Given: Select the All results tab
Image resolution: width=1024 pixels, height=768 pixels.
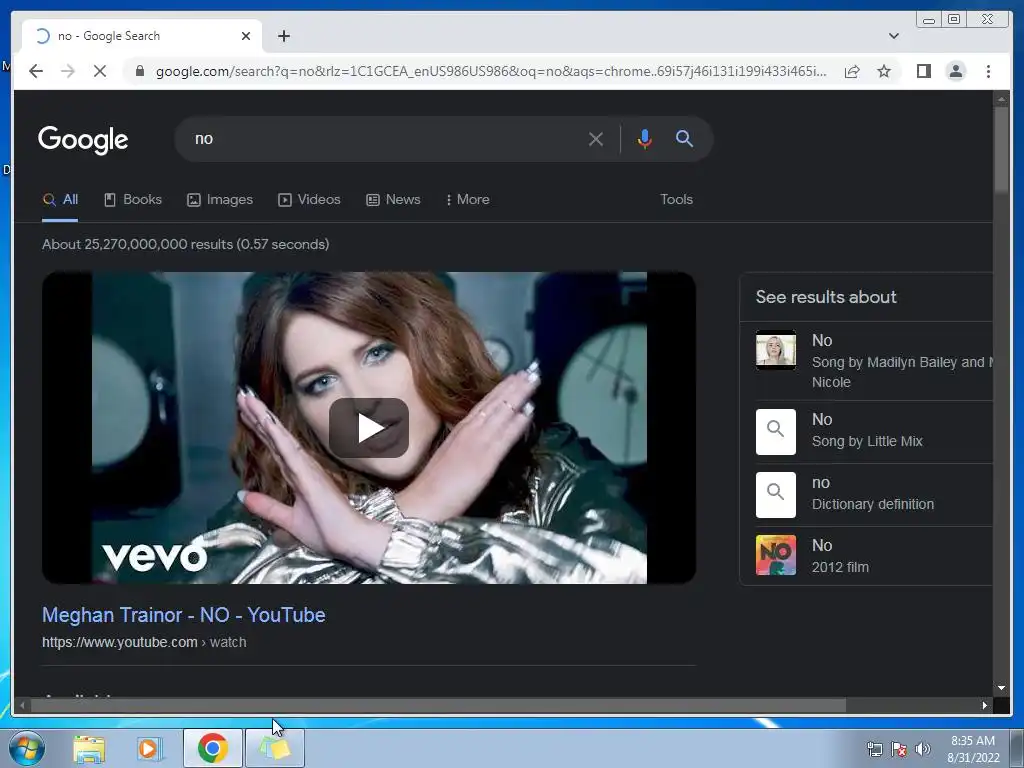Looking at the screenshot, I should coord(60,200).
